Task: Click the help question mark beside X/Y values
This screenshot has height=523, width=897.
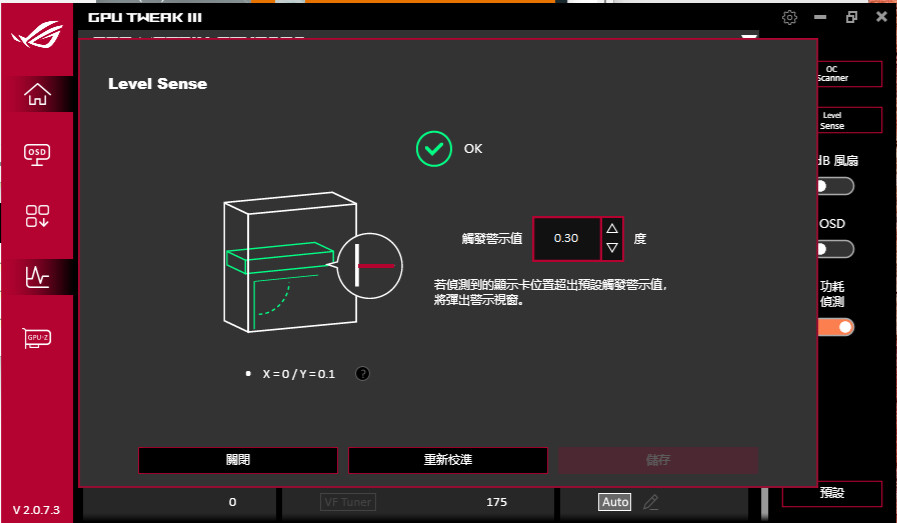Action: [x=363, y=373]
